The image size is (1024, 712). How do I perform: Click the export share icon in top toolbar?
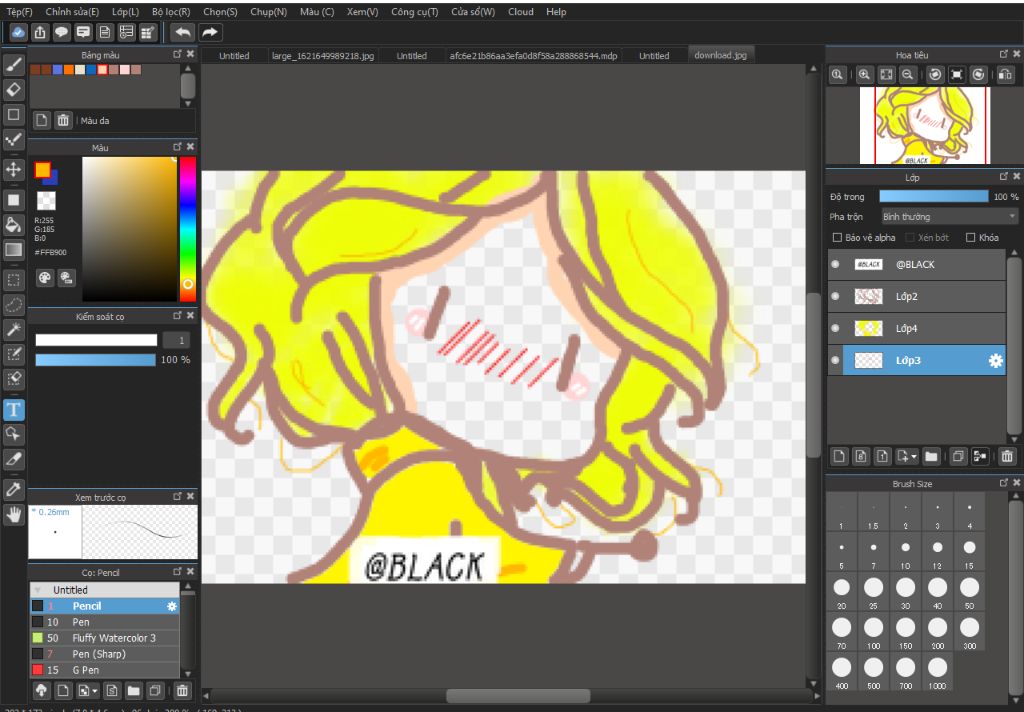pos(40,32)
